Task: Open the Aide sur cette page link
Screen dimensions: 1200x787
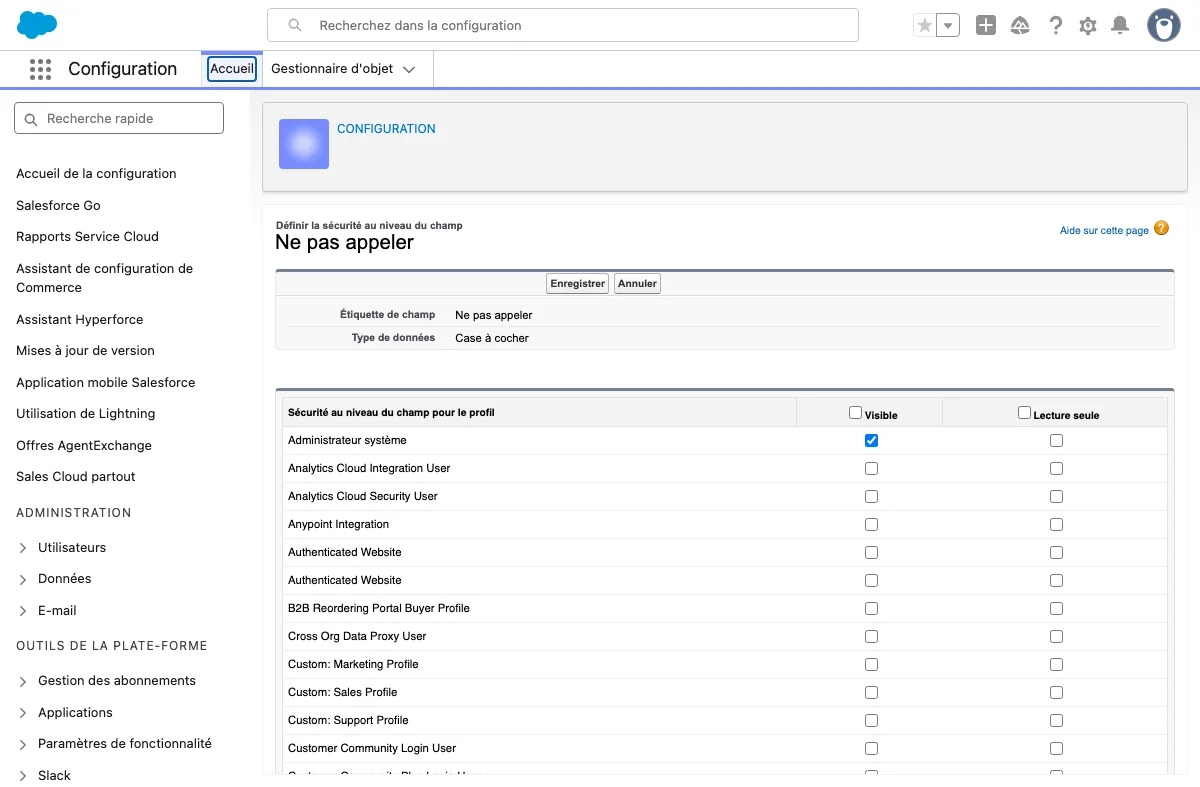Action: pos(1104,231)
